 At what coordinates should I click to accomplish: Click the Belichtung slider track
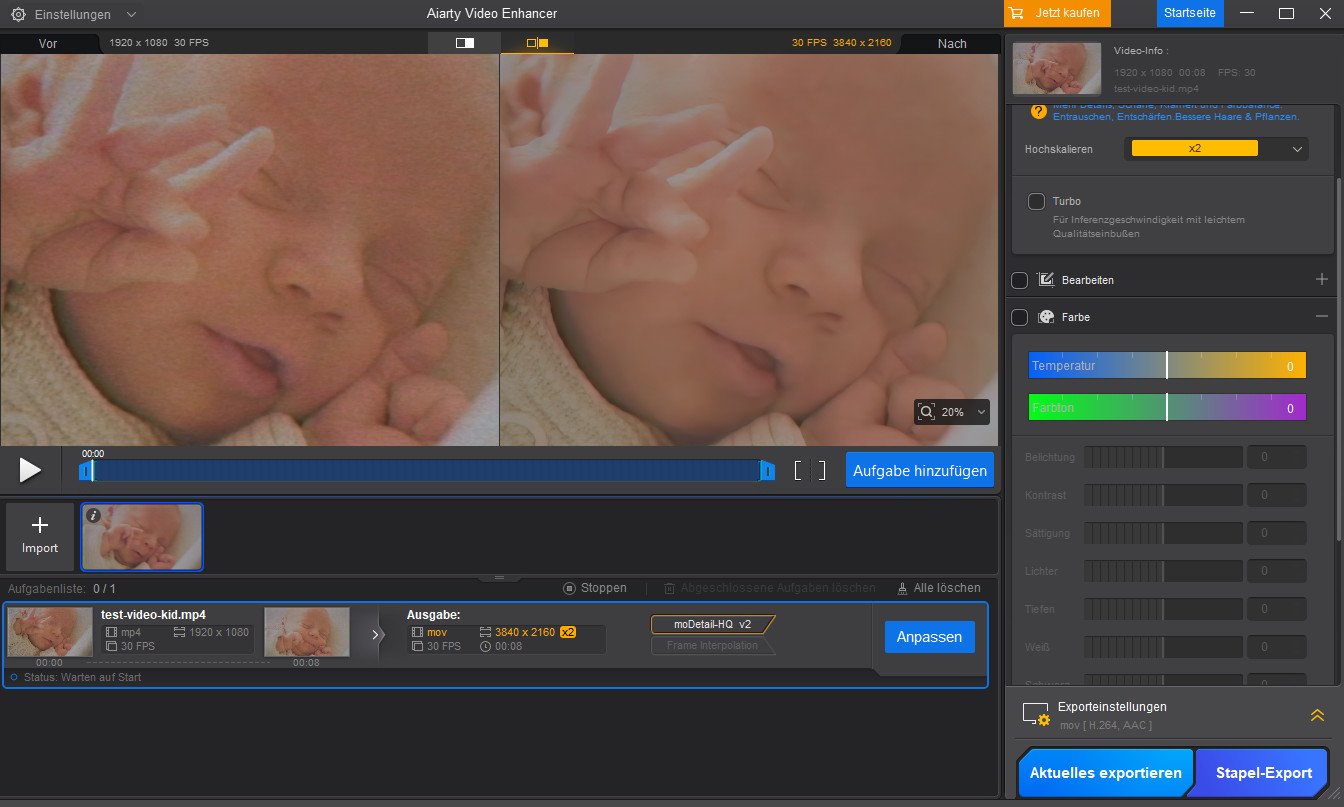pyautogui.click(x=1163, y=457)
